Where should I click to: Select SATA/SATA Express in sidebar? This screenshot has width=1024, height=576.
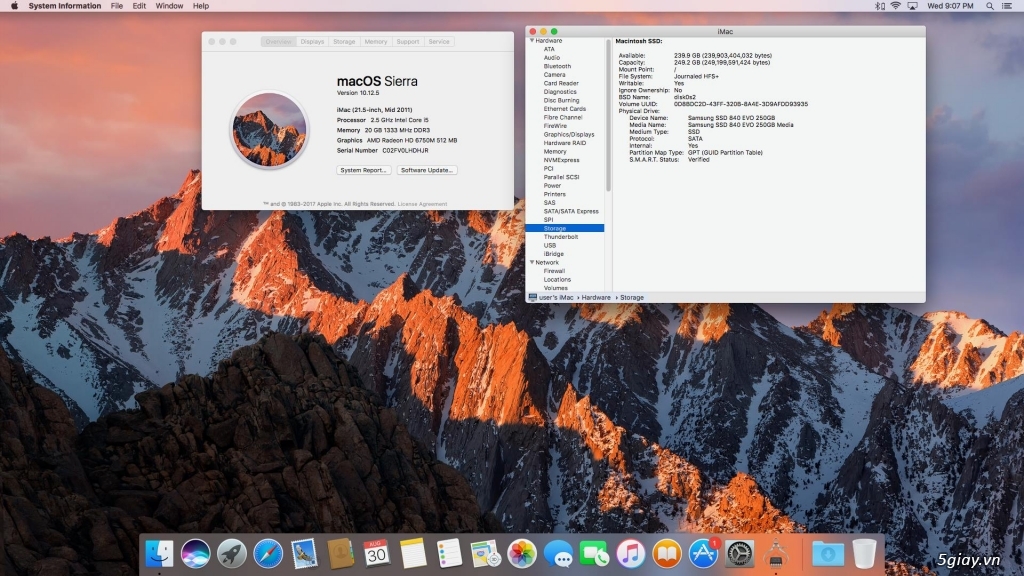coord(571,211)
